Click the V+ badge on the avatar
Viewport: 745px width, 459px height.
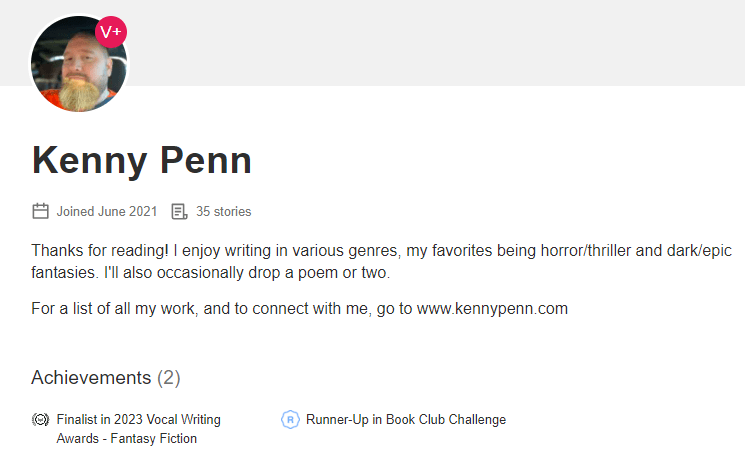(110, 32)
